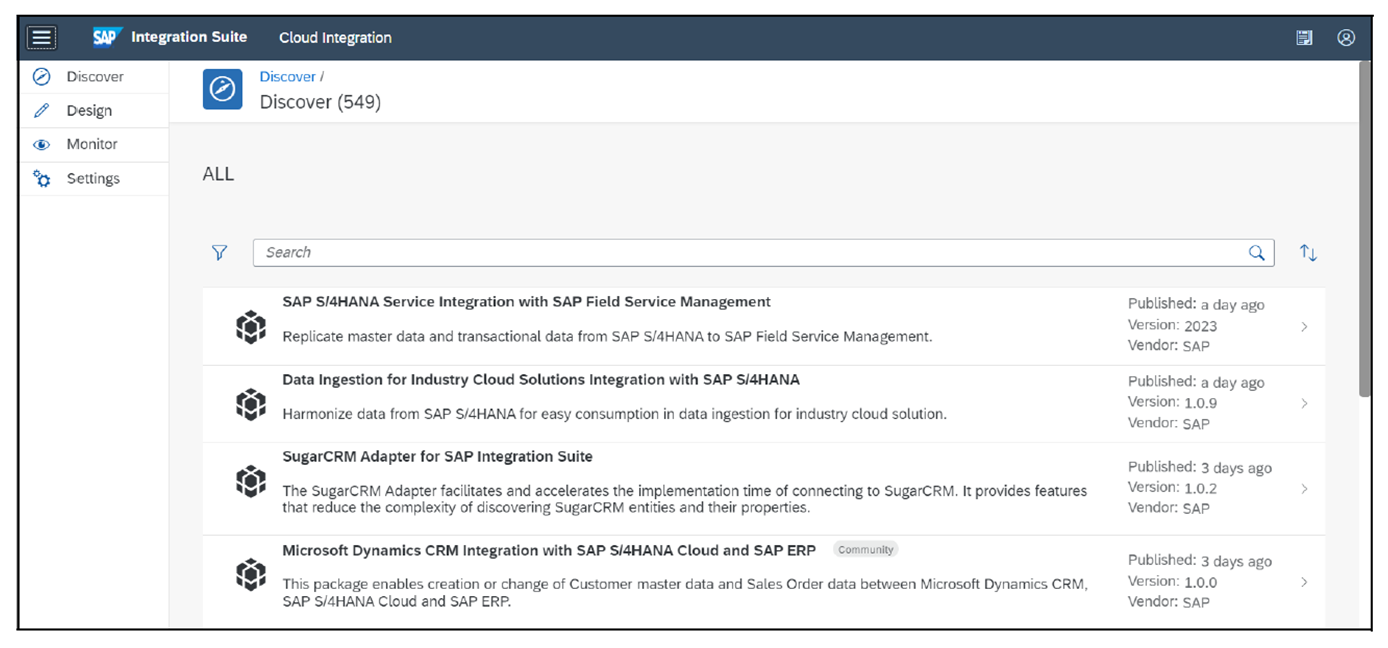Screen dimensions: 1388x648
Task: Open the Design pencil icon
Action: [40, 110]
